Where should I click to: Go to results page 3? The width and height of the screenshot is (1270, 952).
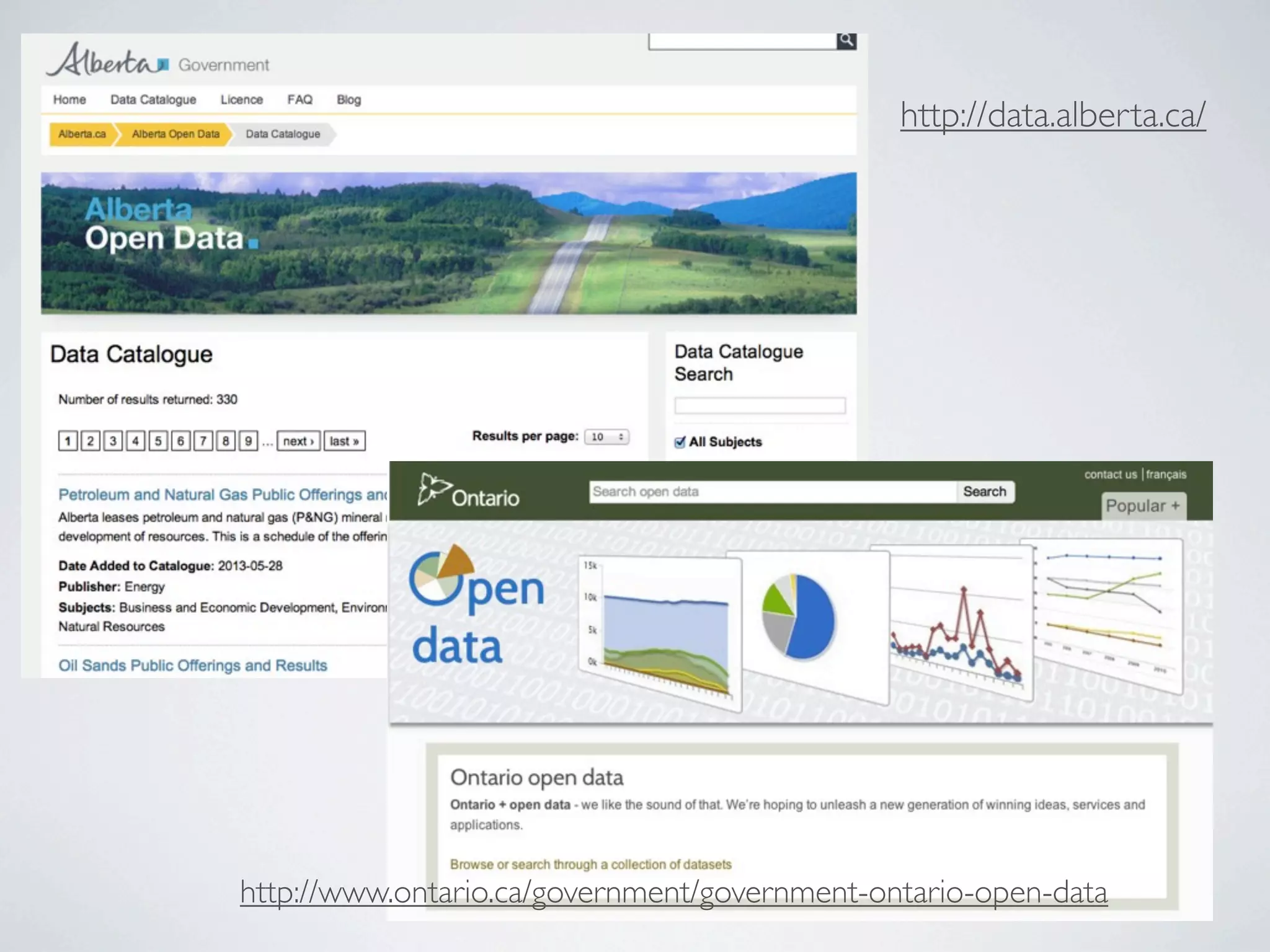pos(113,441)
